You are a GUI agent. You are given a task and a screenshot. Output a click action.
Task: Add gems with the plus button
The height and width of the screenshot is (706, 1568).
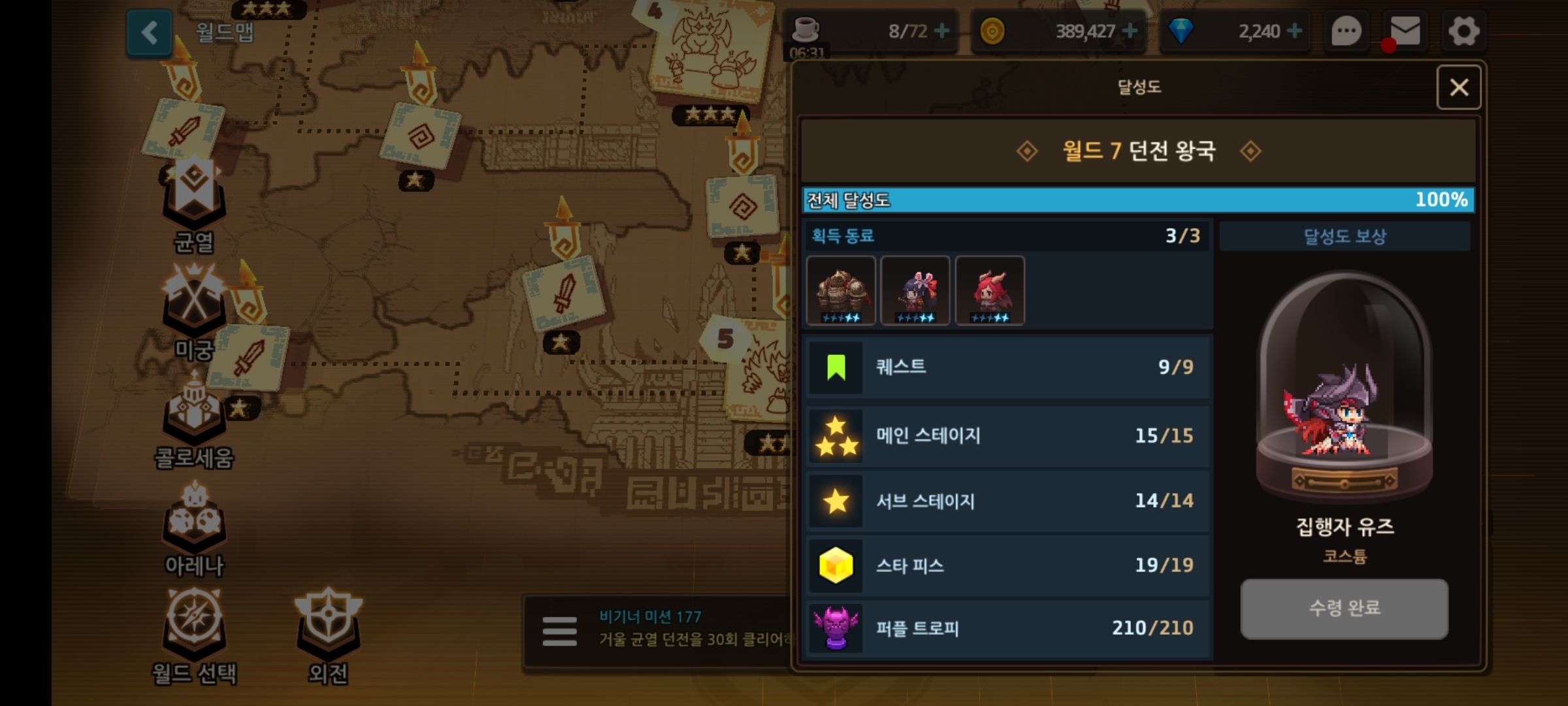1294,31
